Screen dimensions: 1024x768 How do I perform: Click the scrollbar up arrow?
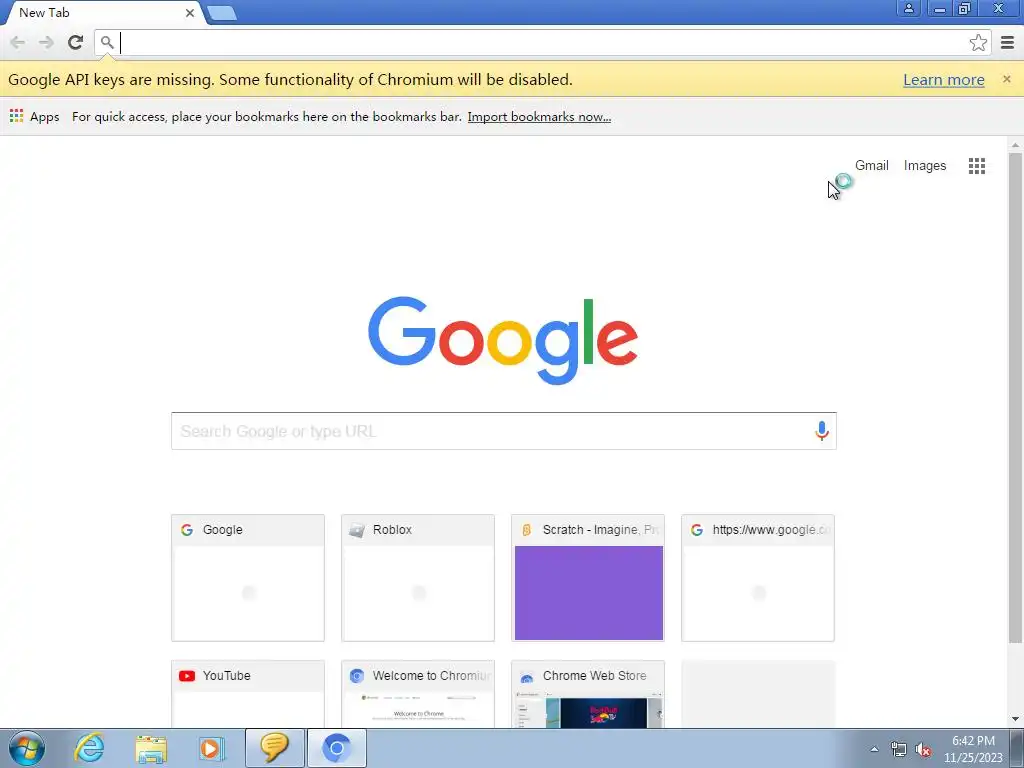(x=1015, y=145)
